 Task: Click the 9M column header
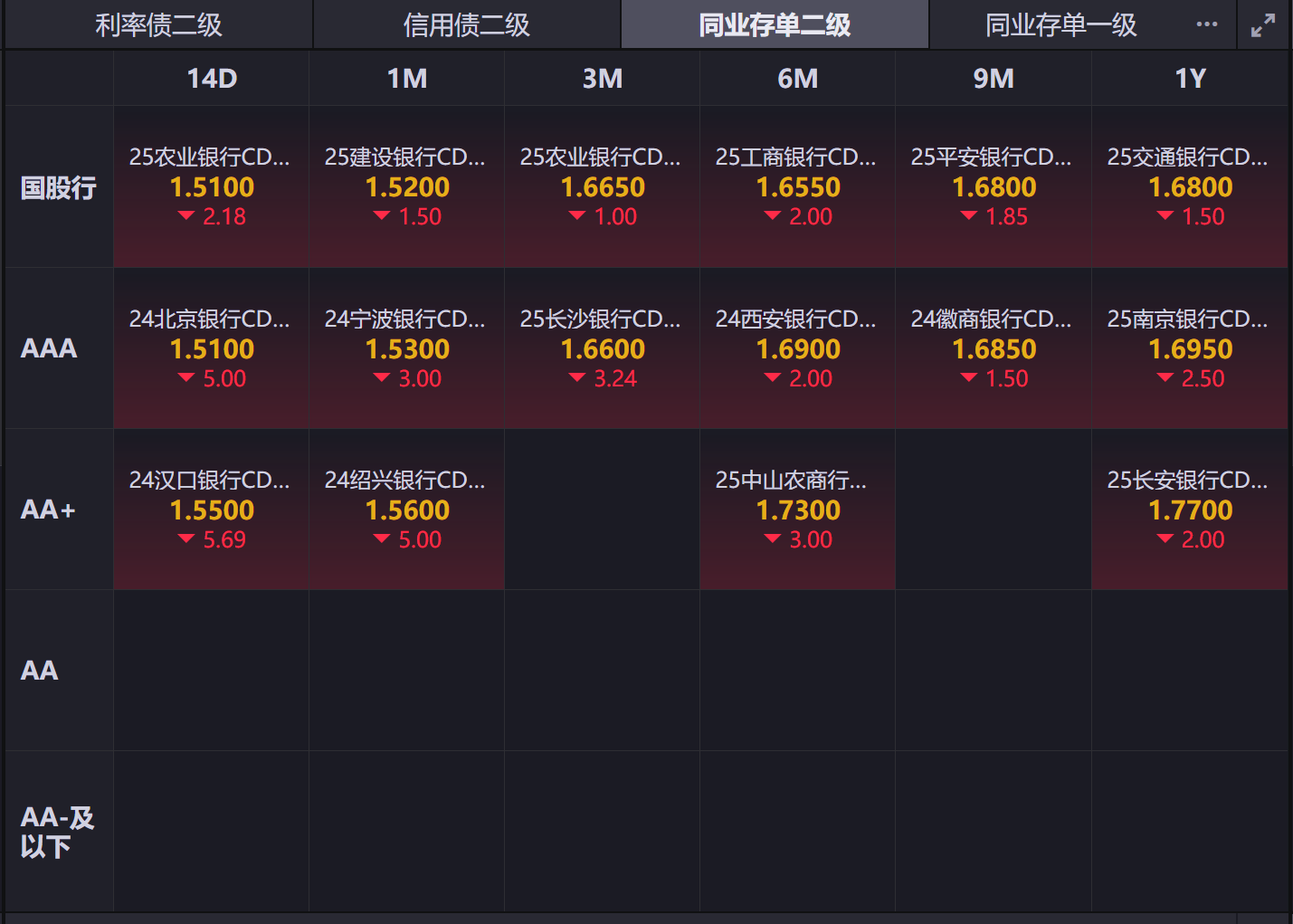pos(994,79)
